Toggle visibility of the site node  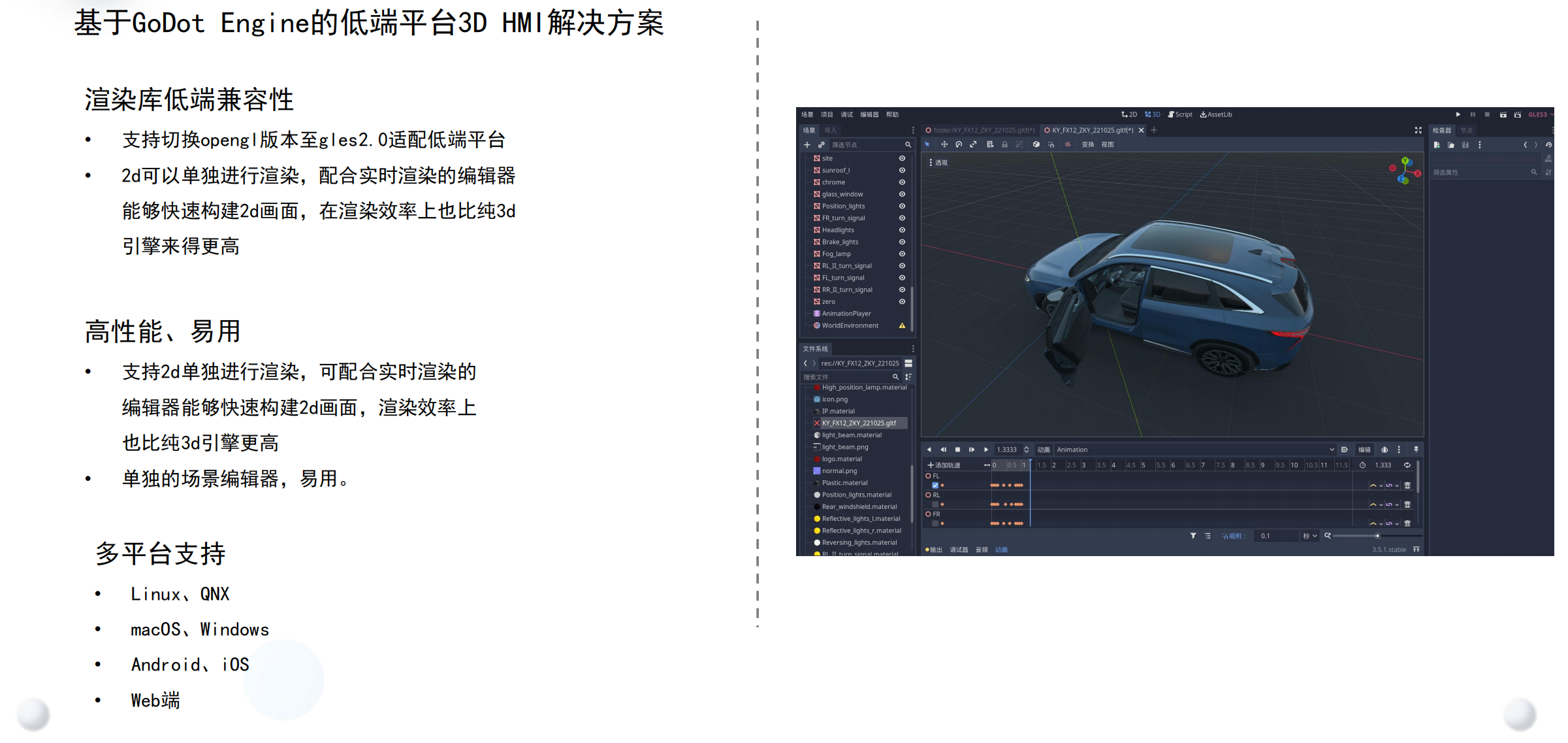[x=902, y=158]
